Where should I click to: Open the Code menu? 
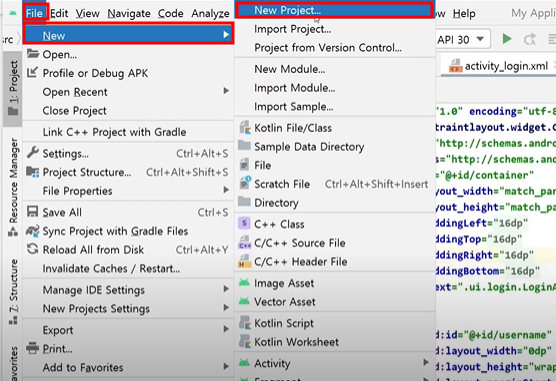click(x=171, y=13)
